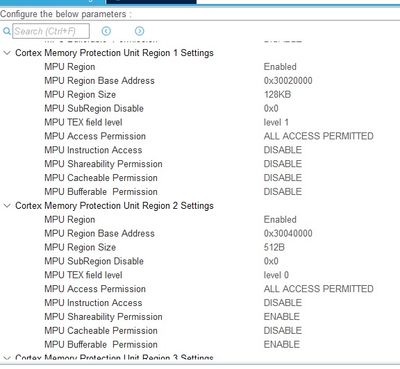The height and width of the screenshot is (369, 400).
Task: Select Region 2 MPU Instruction Access label
Action: click(x=93, y=303)
